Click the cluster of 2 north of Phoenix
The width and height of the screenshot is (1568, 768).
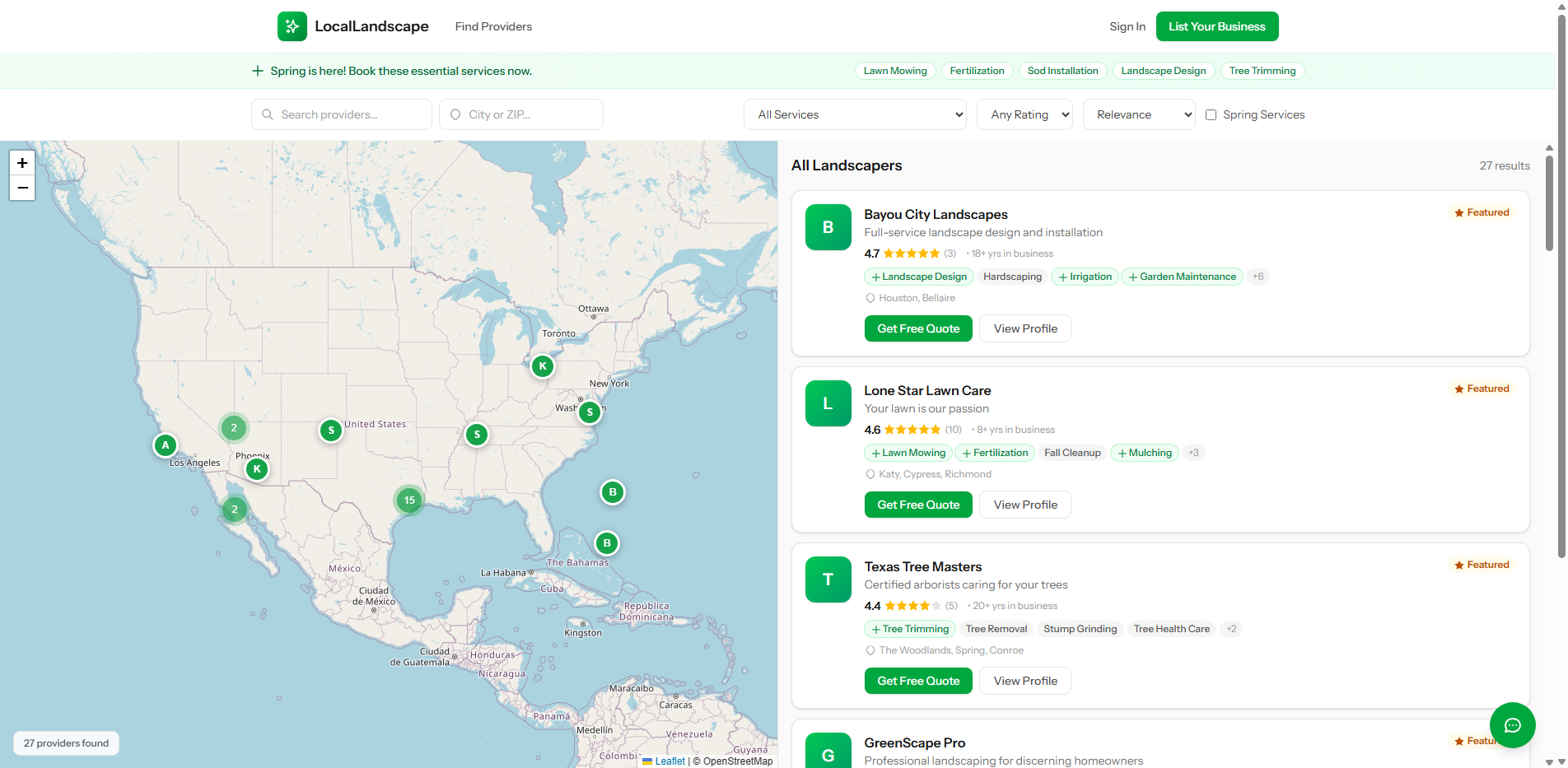(234, 428)
